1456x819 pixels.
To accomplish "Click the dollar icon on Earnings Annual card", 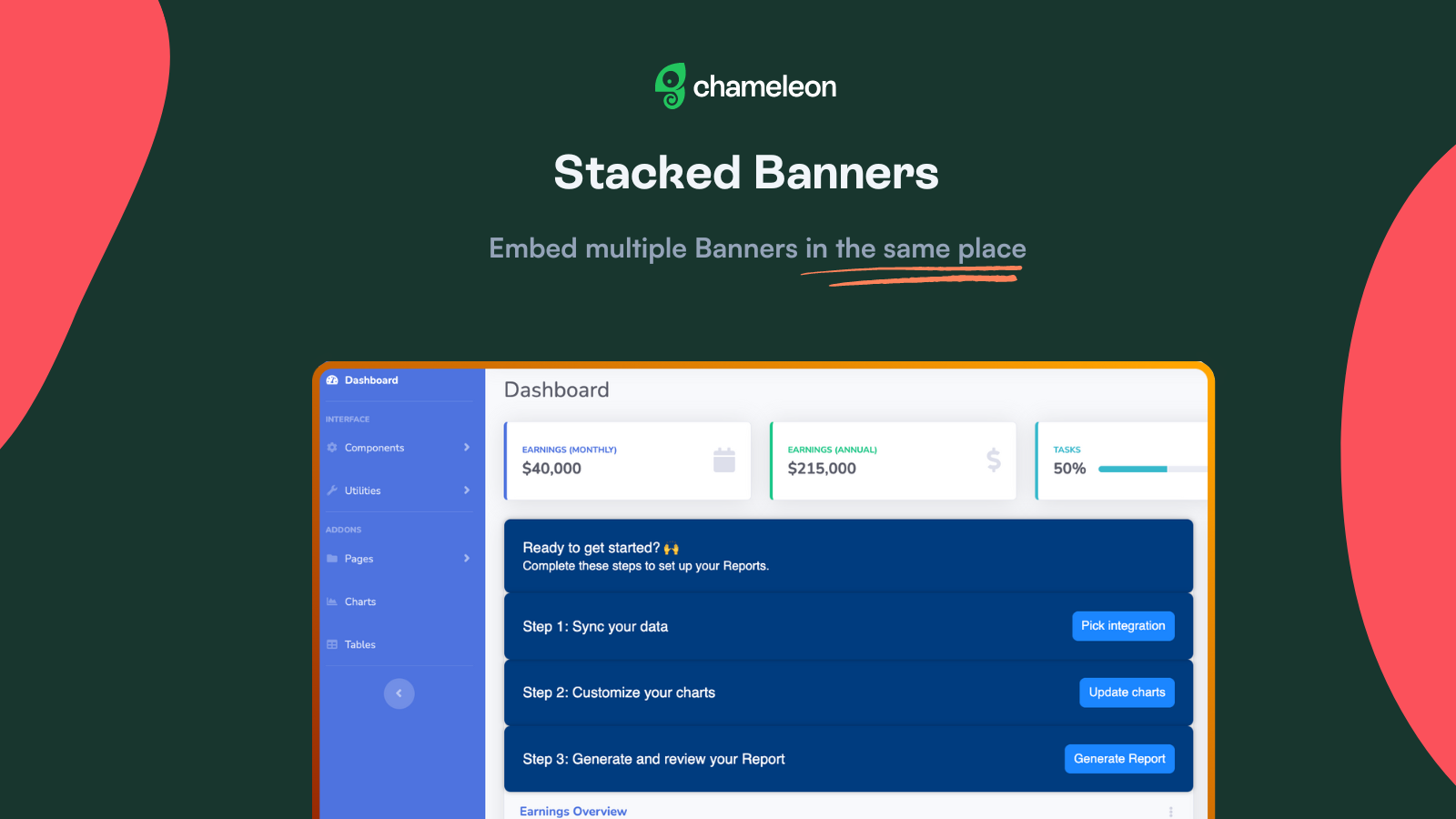I will (994, 460).
